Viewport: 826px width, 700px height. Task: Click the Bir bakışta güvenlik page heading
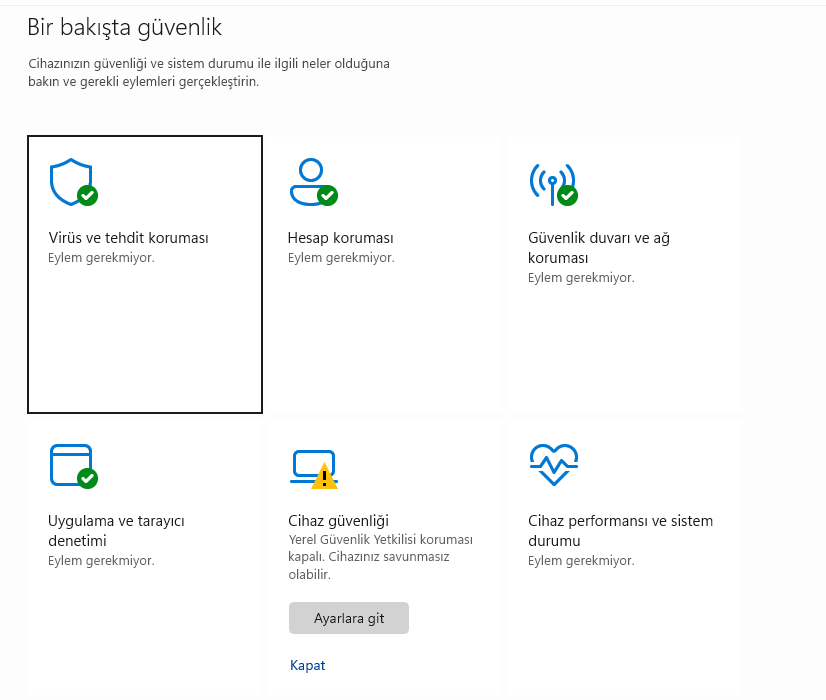[x=124, y=27]
